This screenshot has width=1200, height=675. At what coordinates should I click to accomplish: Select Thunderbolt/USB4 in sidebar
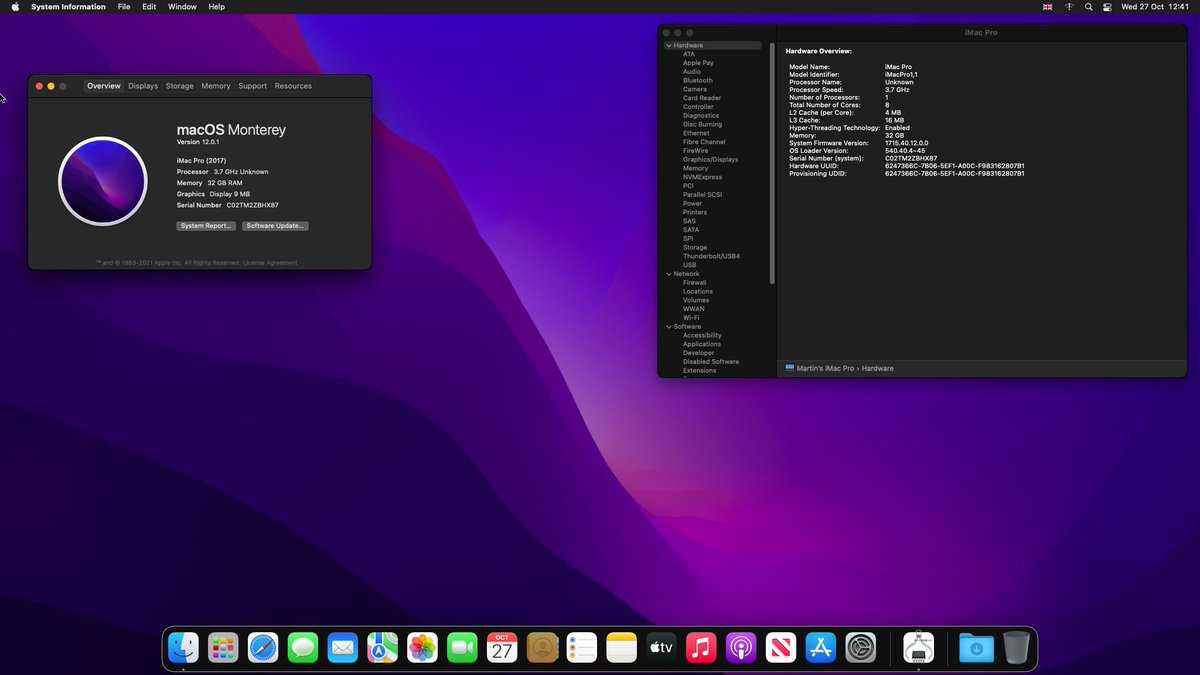pyautogui.click(x=711, y=256)
